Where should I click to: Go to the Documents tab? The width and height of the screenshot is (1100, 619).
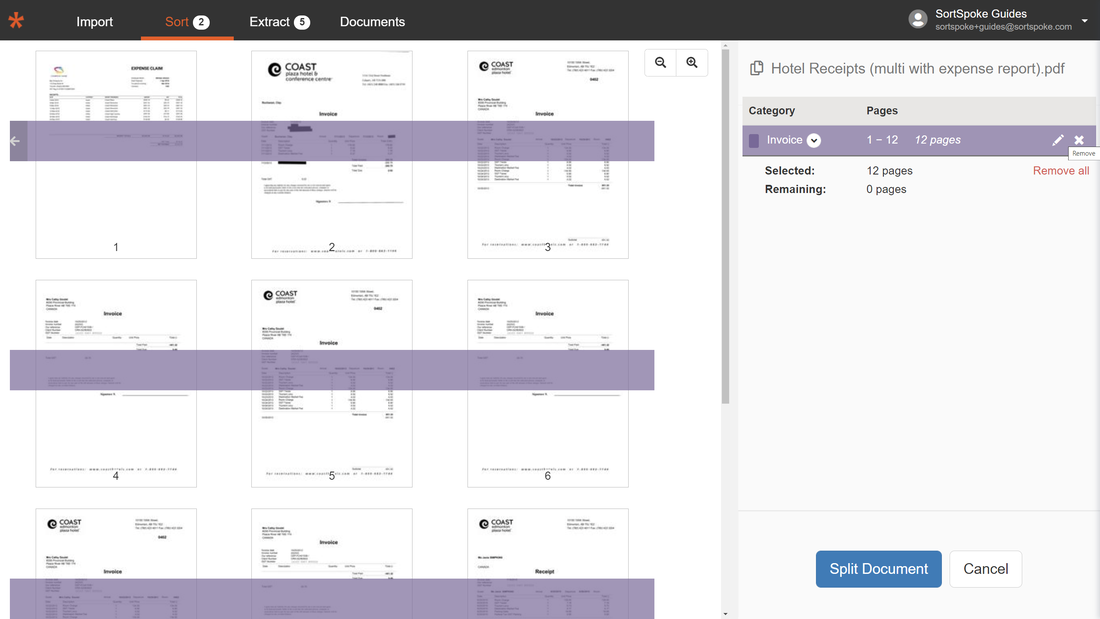(x=373, y=22)
